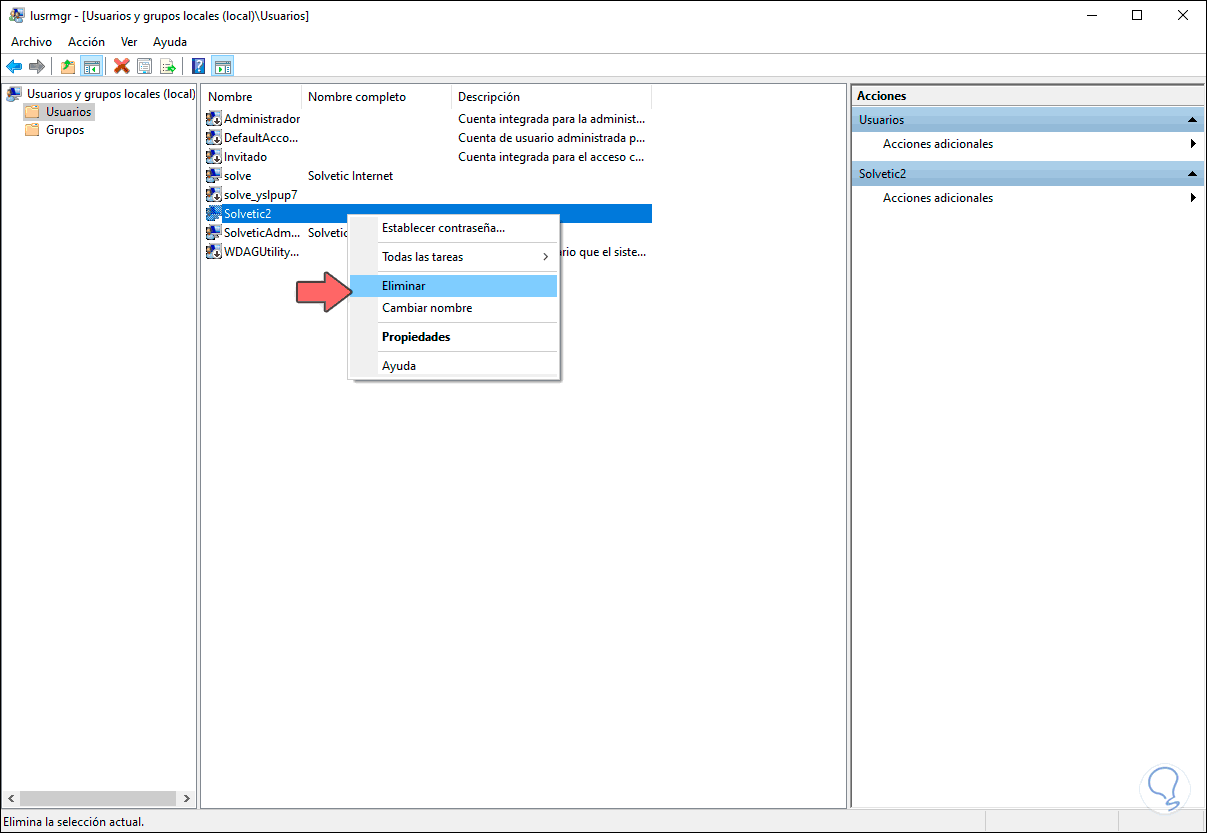Select the solve_yslpup7 user name
Image resolution: width=1207 pixels, height=833 pixels.
[260, 195]
